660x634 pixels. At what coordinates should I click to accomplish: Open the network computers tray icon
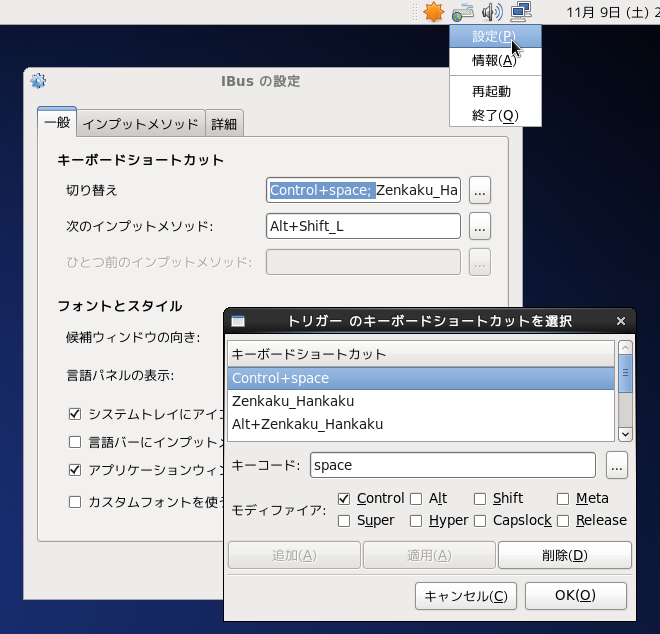click(521, 11)
